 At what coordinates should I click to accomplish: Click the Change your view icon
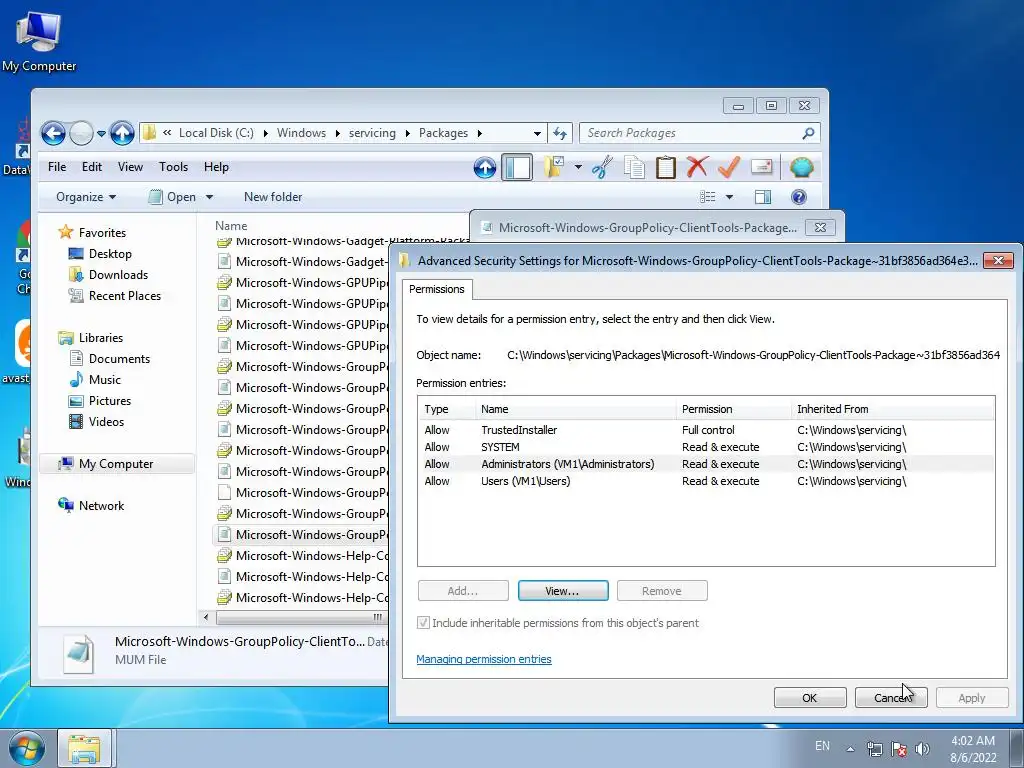[708, 197]
